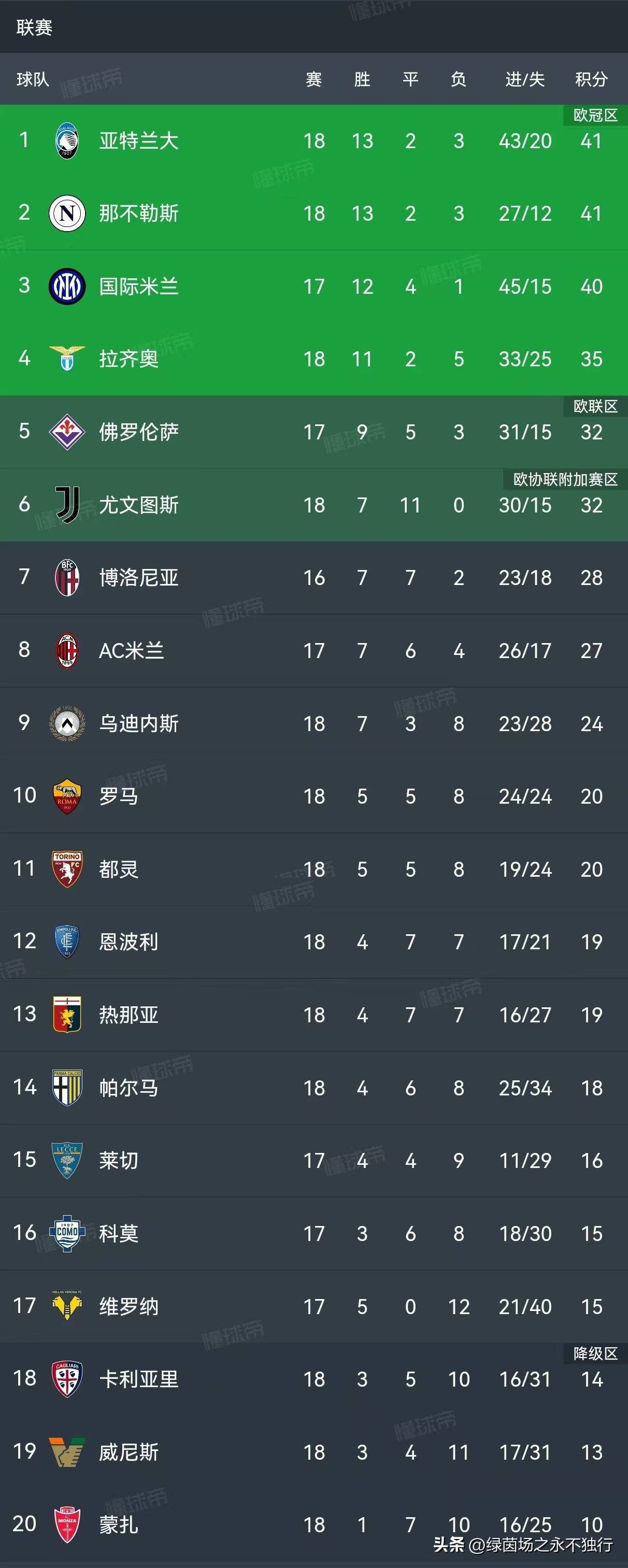Click the 欧冠区 zone label
The width and height of the screenshot is (628, 1568).
click(595, 115)
